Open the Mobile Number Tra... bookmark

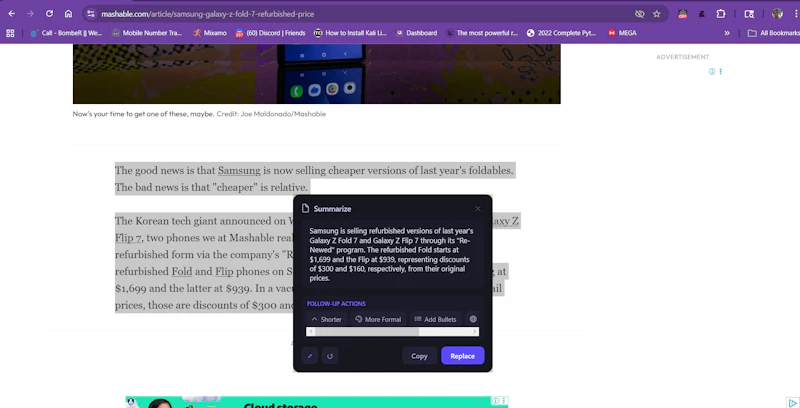147,33
